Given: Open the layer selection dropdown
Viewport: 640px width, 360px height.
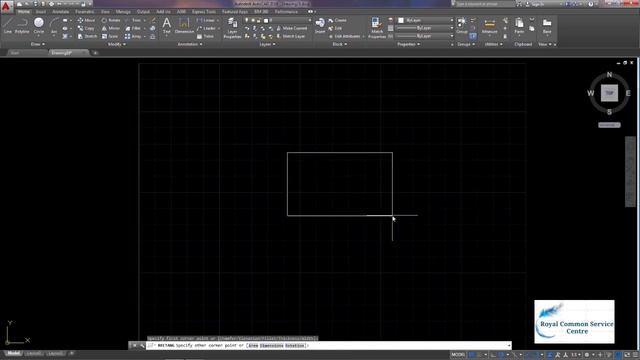Looking at the screenshot, I should [278, 20].
